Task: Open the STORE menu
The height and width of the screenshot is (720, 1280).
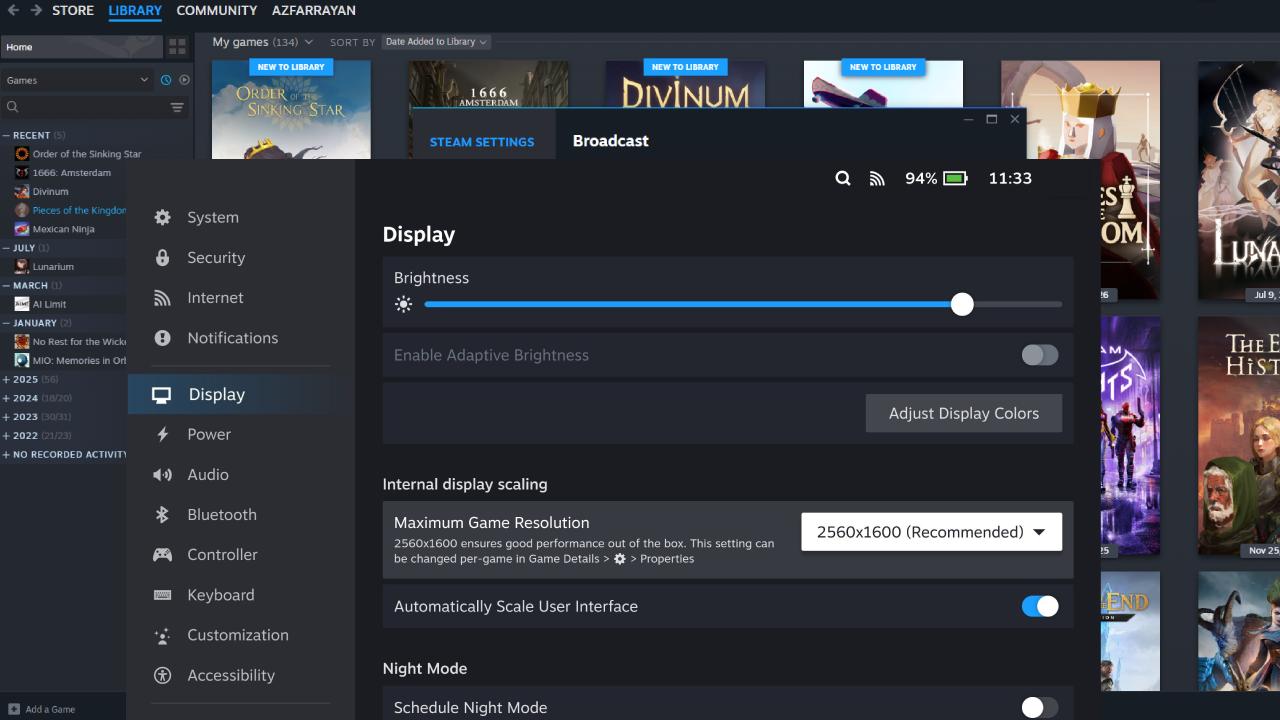Action: point(72,10)
